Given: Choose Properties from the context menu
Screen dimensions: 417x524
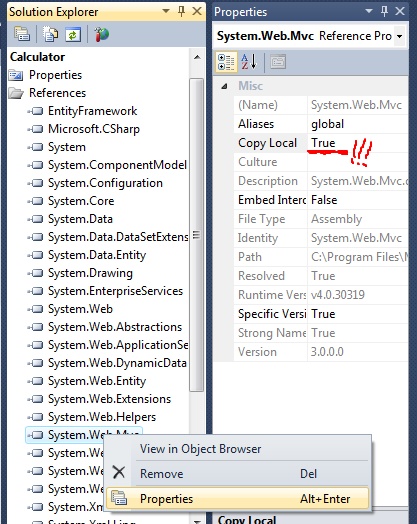Looking at the screenshot, I should (238, 499).
